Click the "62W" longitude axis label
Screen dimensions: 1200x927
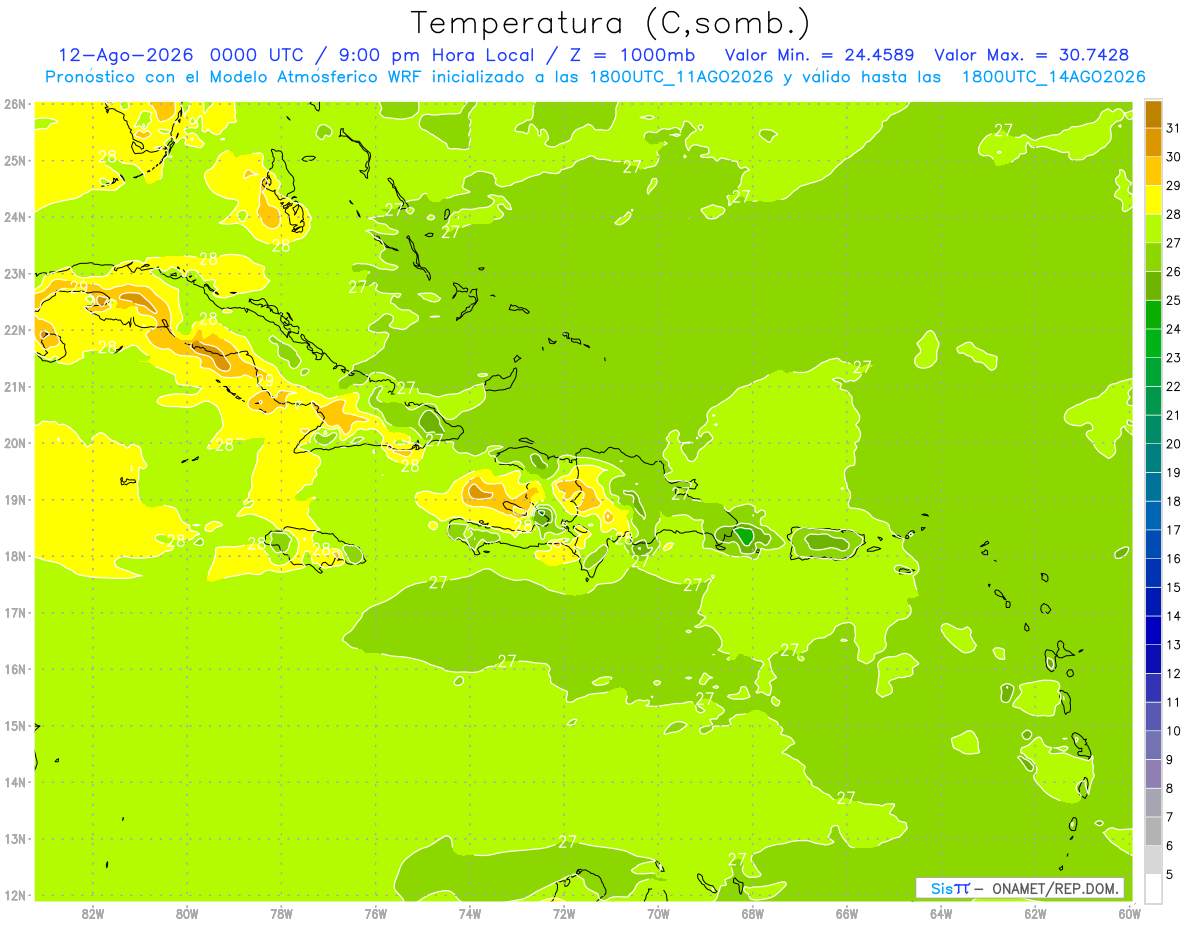[1035, 913]
